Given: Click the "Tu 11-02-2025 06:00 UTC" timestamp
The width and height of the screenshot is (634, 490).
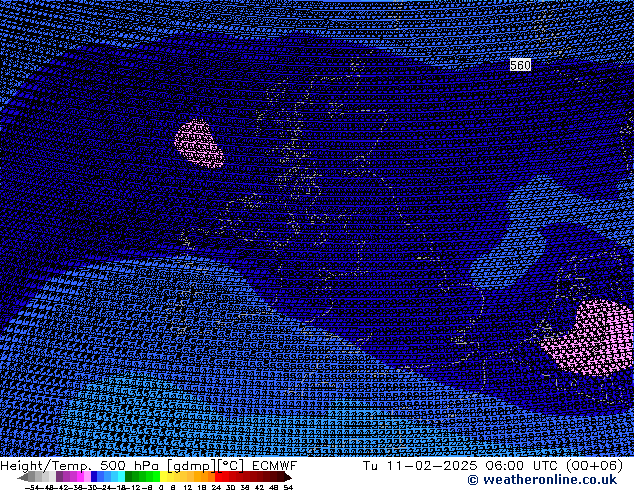Looking at the screenshot, I should 460,466.
